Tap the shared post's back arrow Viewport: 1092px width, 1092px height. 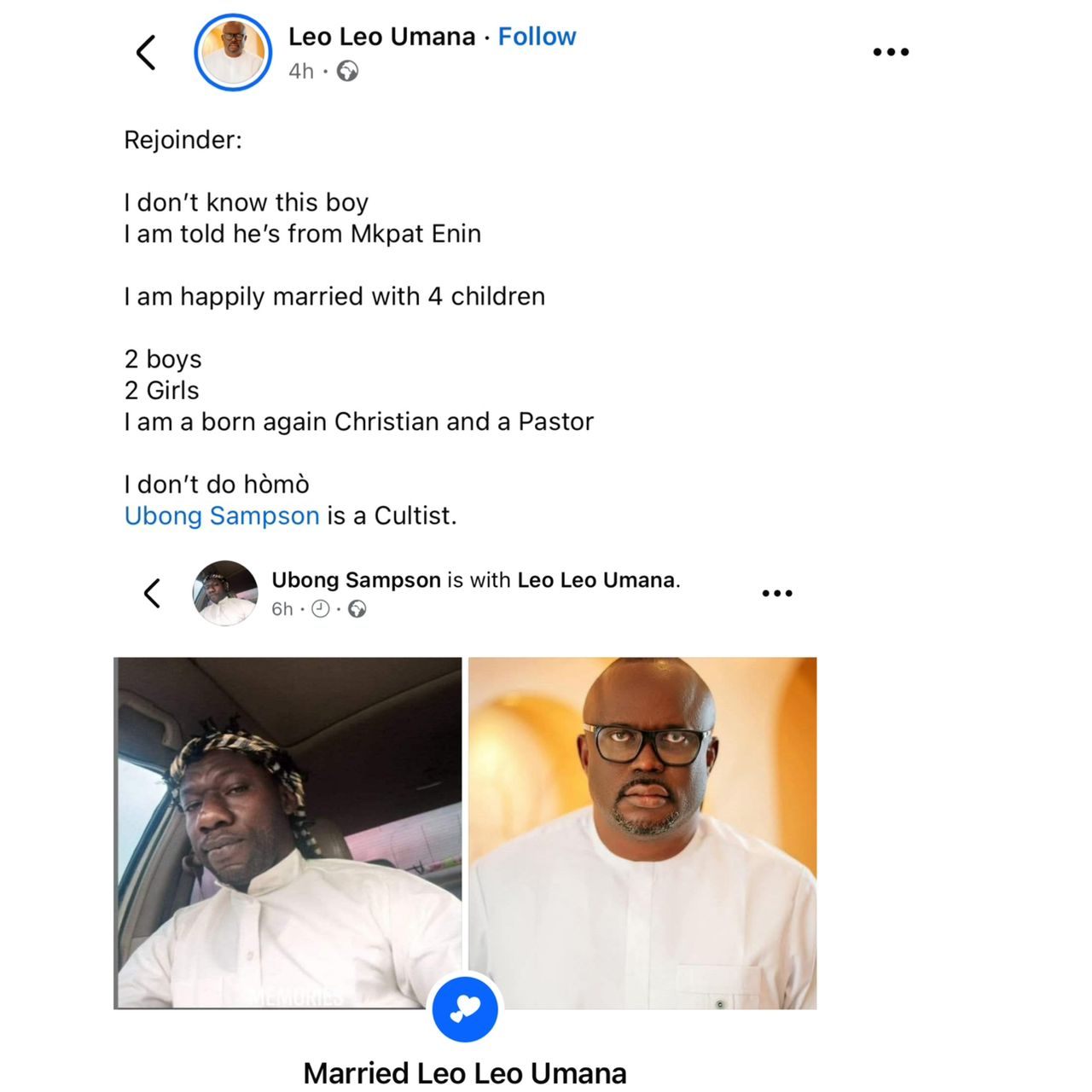(153, 593)
